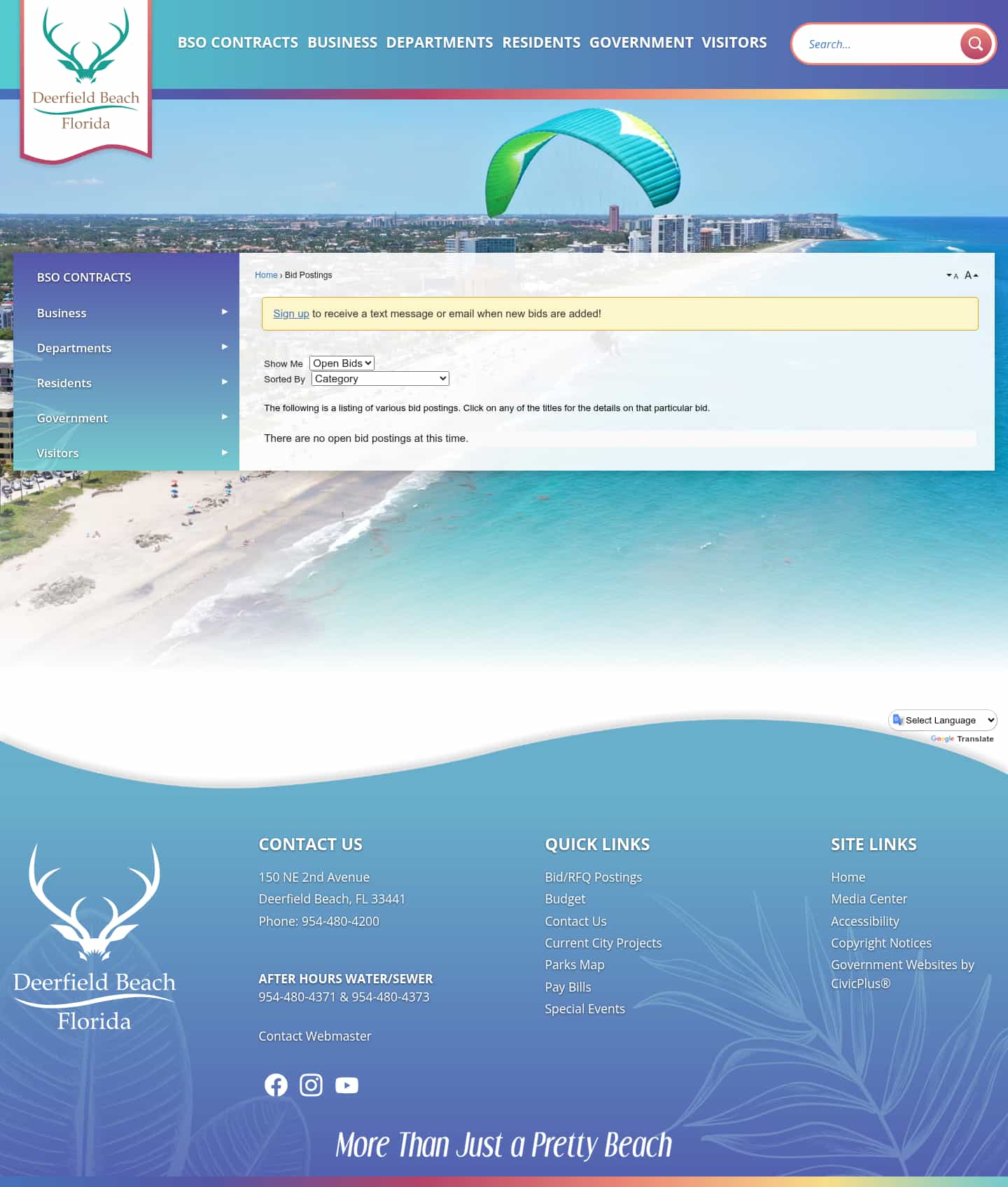The image size is (1008, 1187).
Task: Click 'More Than Just a Pretty Beach' tagline
Action: (x=504, y=1145)
